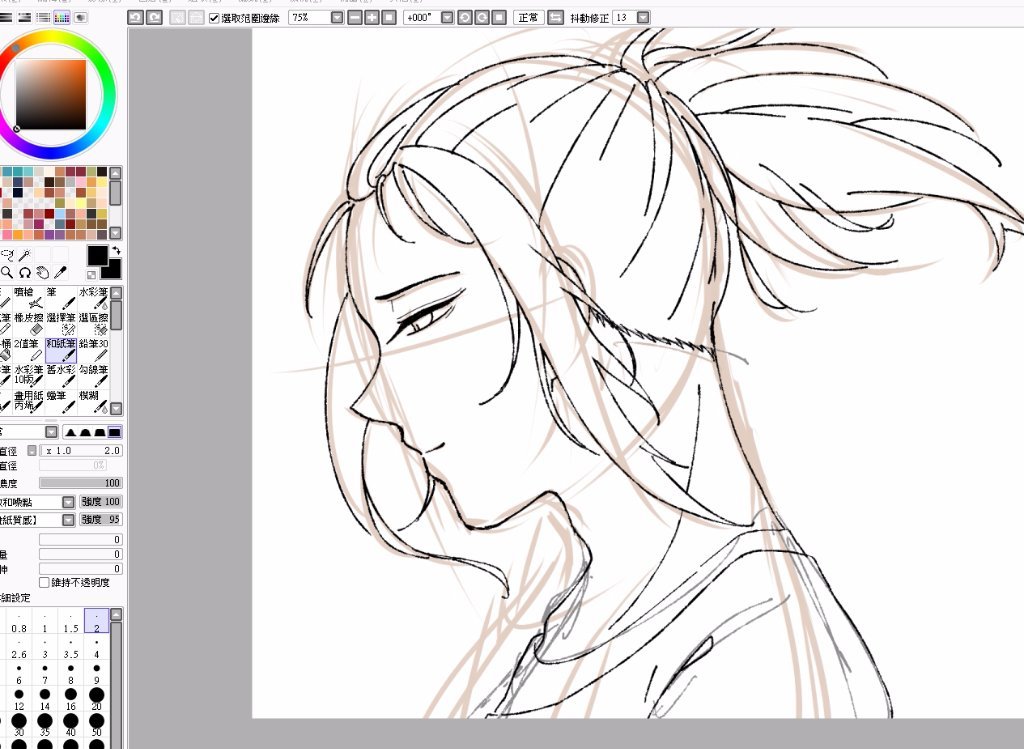The height and width of the screenshot is (749, 1024).
Task: Select the 蠟筆 crayon tool
Action: pos(61,402)
